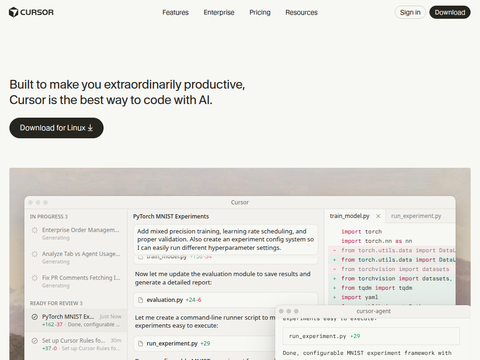
Task: Click the file icon beside run_experiment.py in chat
Action: coord(140,343)
